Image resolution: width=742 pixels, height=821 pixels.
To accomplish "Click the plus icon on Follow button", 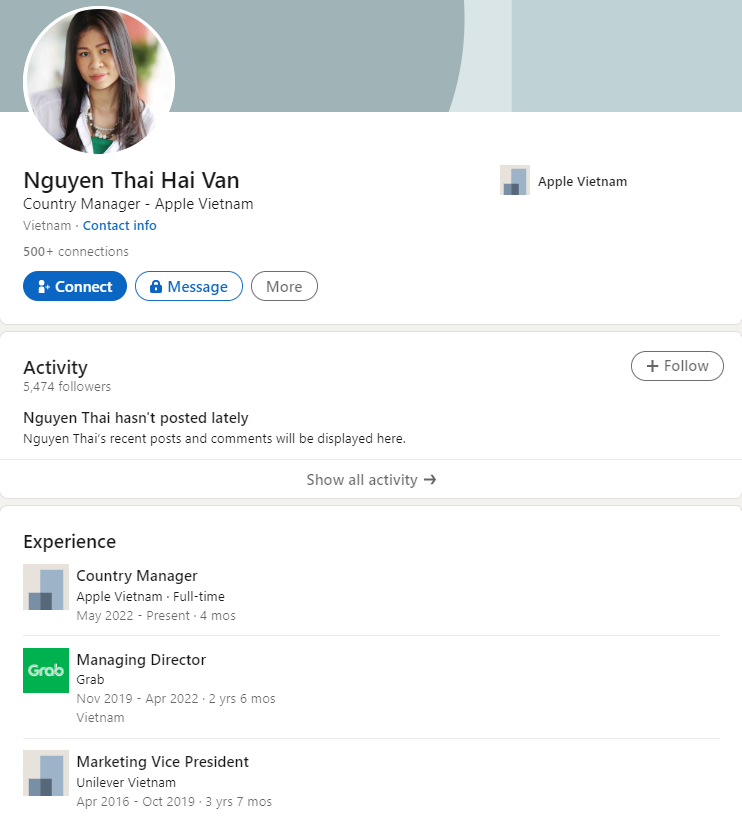I will tap(652, 366).
